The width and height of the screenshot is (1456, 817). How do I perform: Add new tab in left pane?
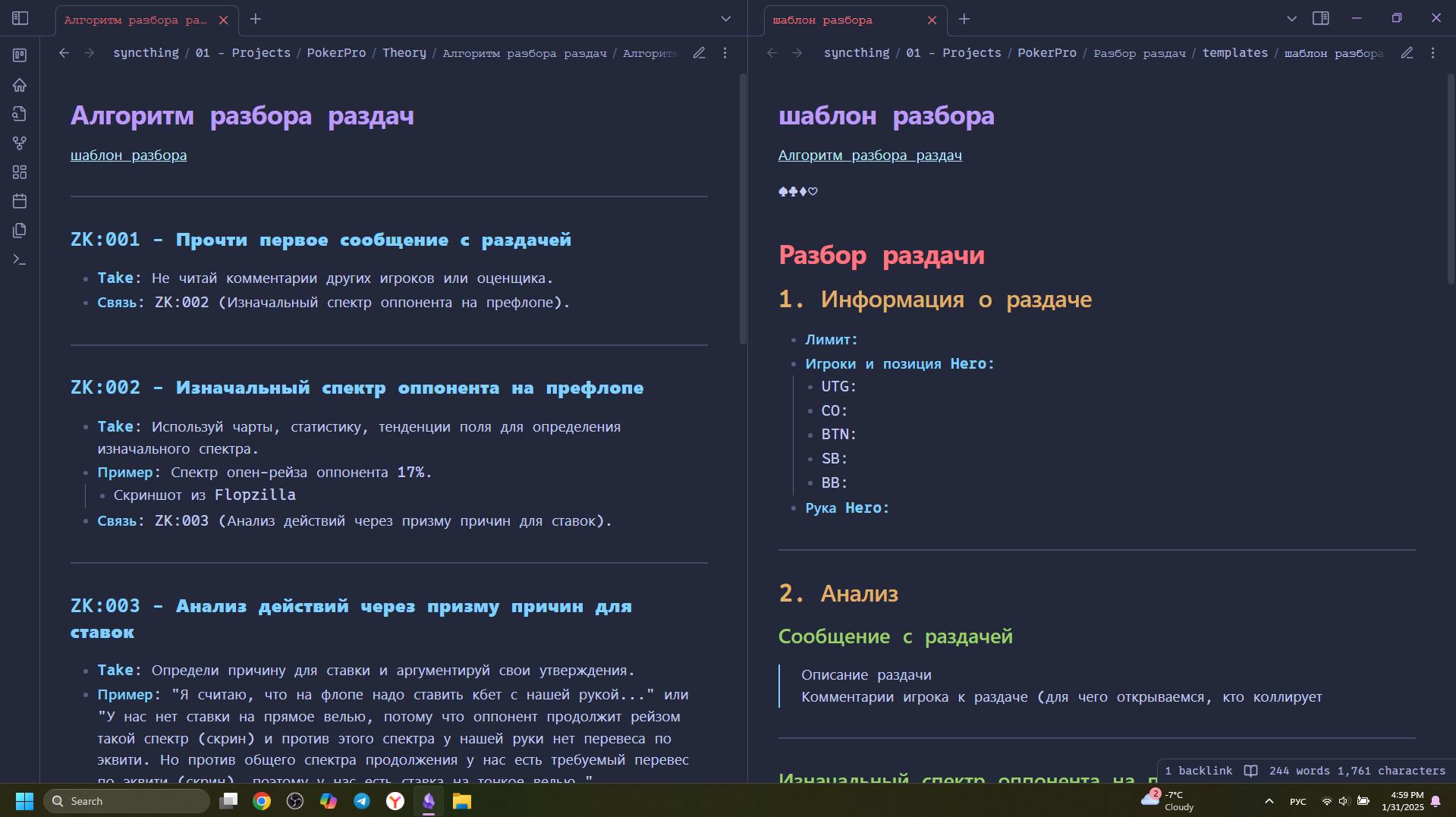tap(256, 19)
